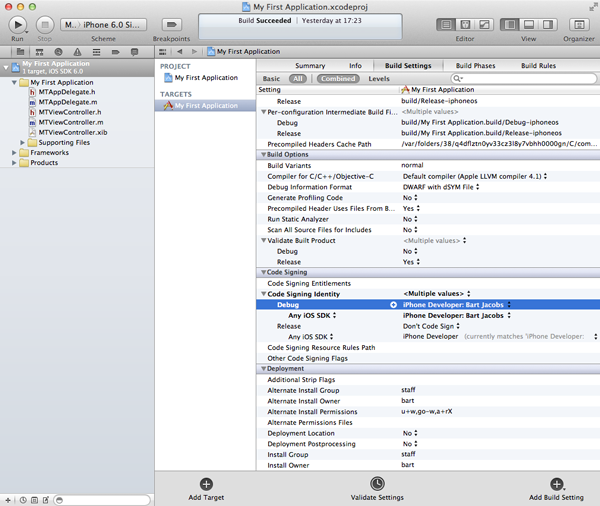Open the Organizer window
This screenshot has height=506, width=600.
click(579, 25)
